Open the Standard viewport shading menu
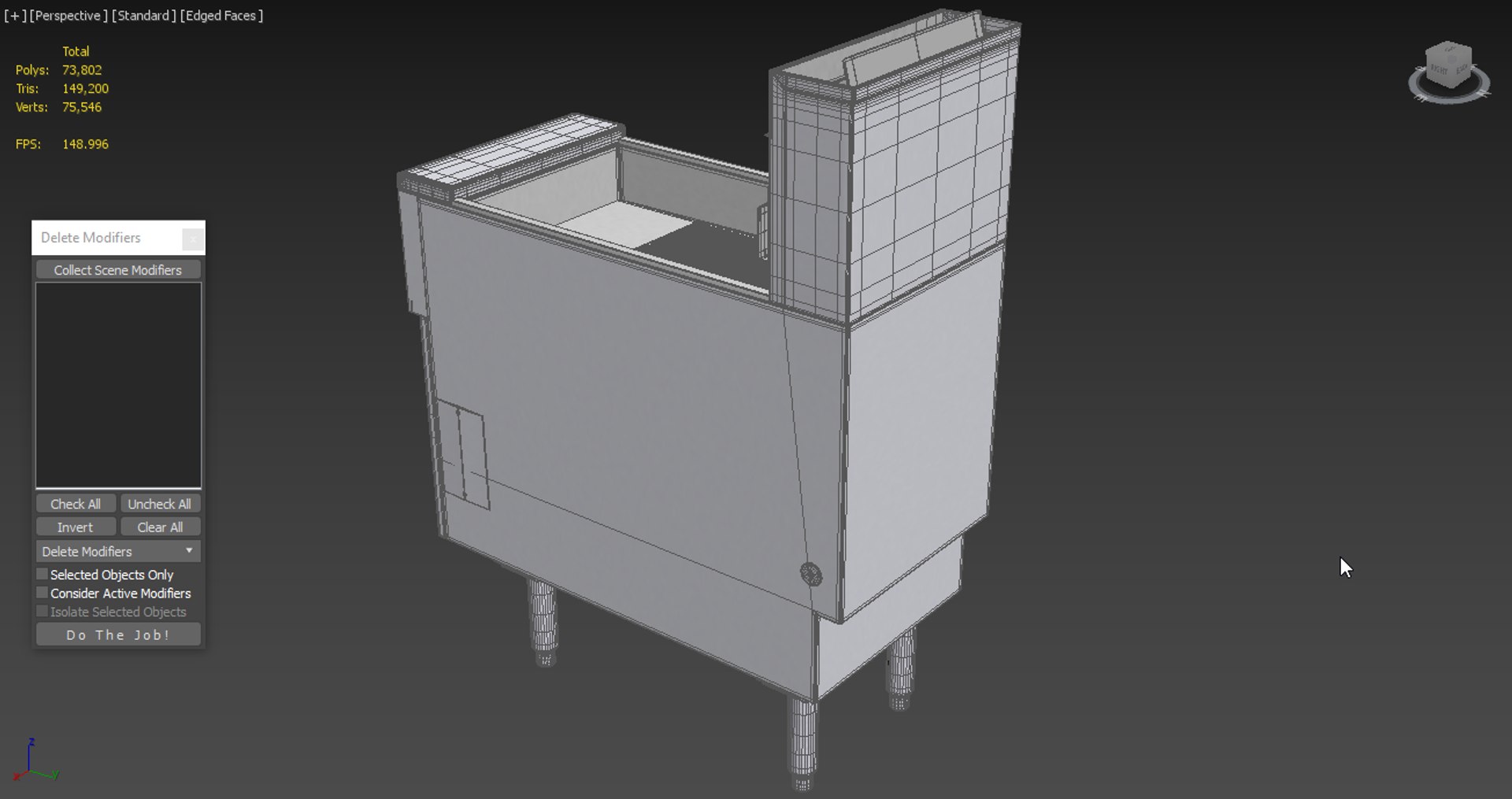This screenshot has width=1512, height=799. (x=143, y=16)
